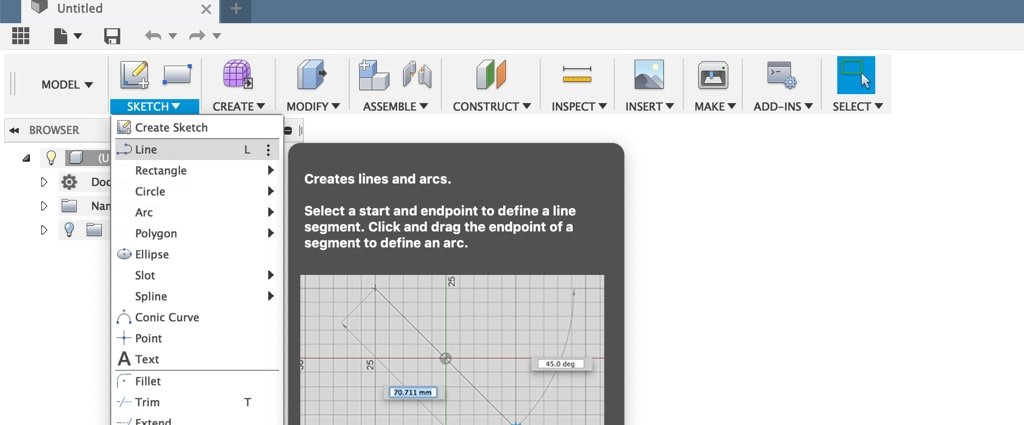Open the CREATE menu

pos(238,106)
